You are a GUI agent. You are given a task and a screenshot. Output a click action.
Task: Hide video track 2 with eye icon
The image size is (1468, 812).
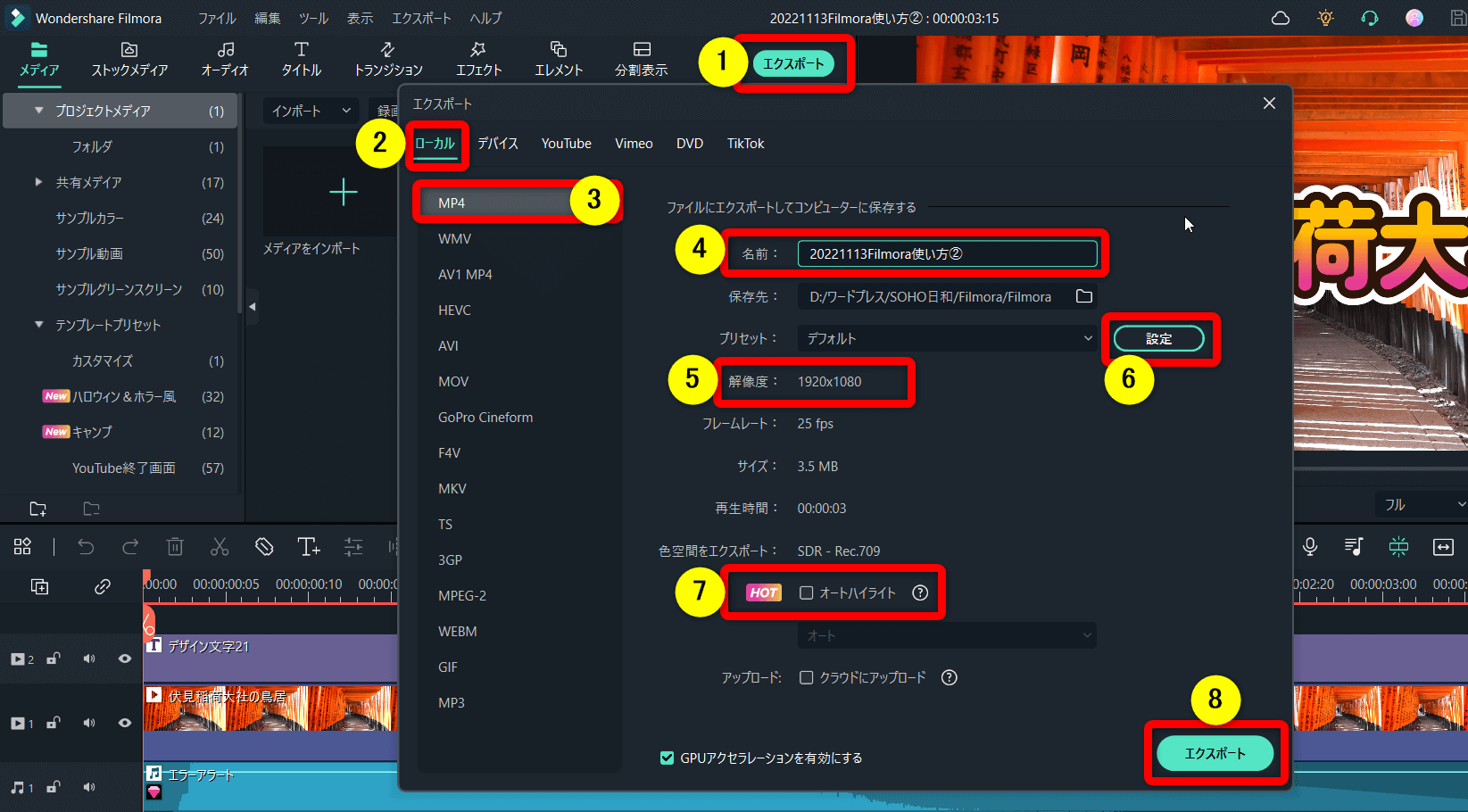[125, 659]
